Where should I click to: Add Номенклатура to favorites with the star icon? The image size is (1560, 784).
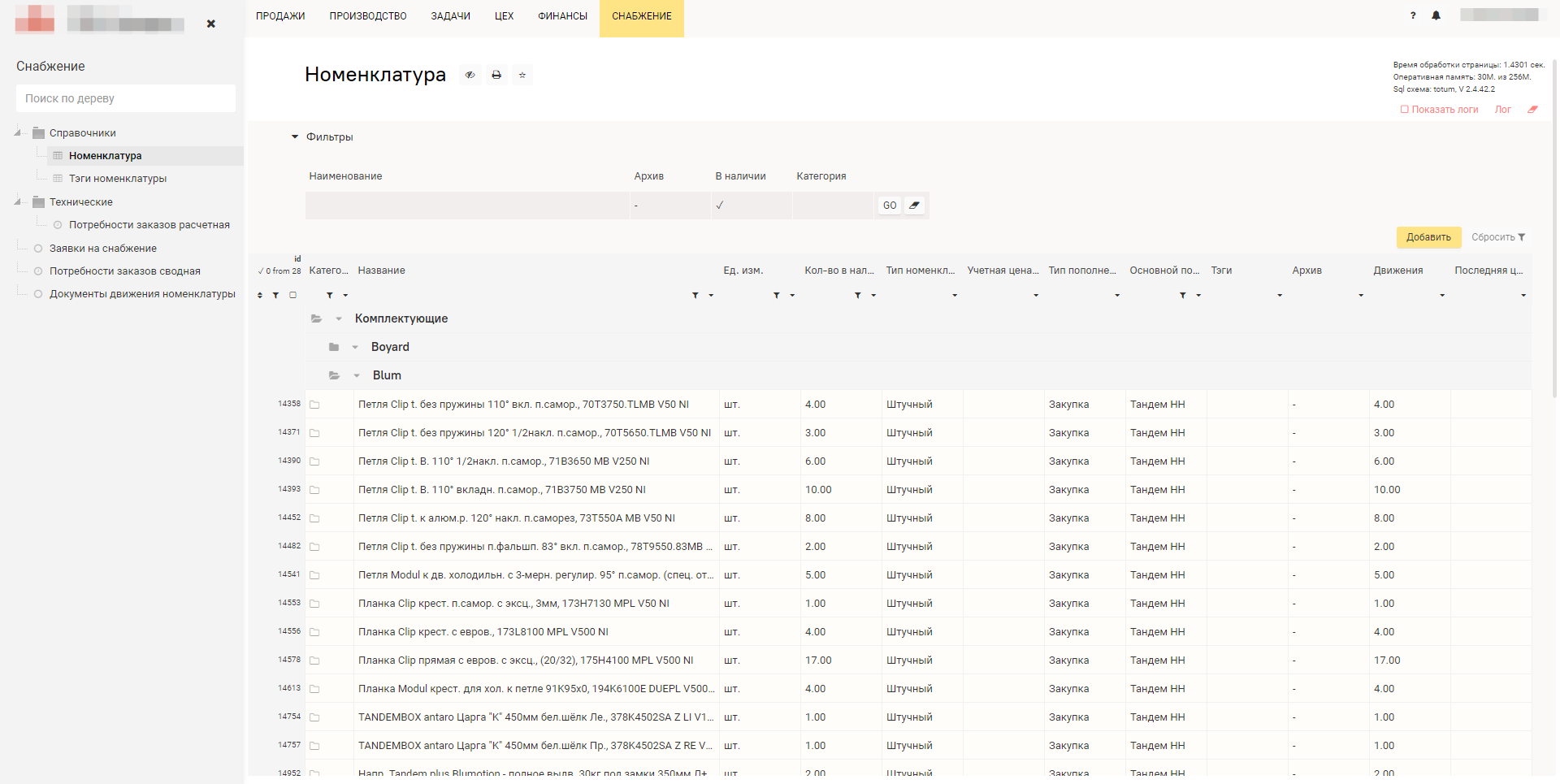click(x=522, y=75)
